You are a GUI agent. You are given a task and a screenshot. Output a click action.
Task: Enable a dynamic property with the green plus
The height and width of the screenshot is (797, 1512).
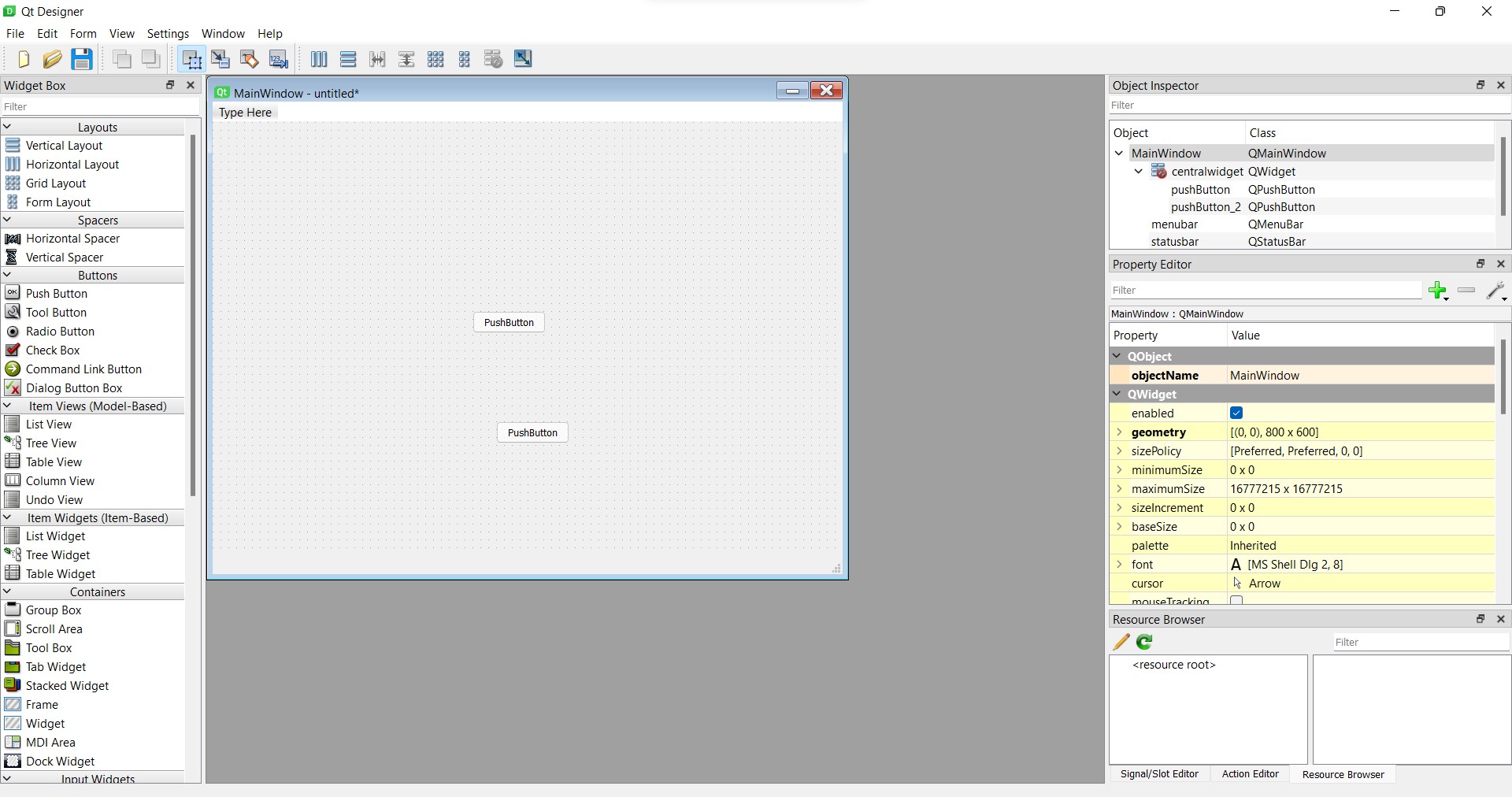(1439, 291)
